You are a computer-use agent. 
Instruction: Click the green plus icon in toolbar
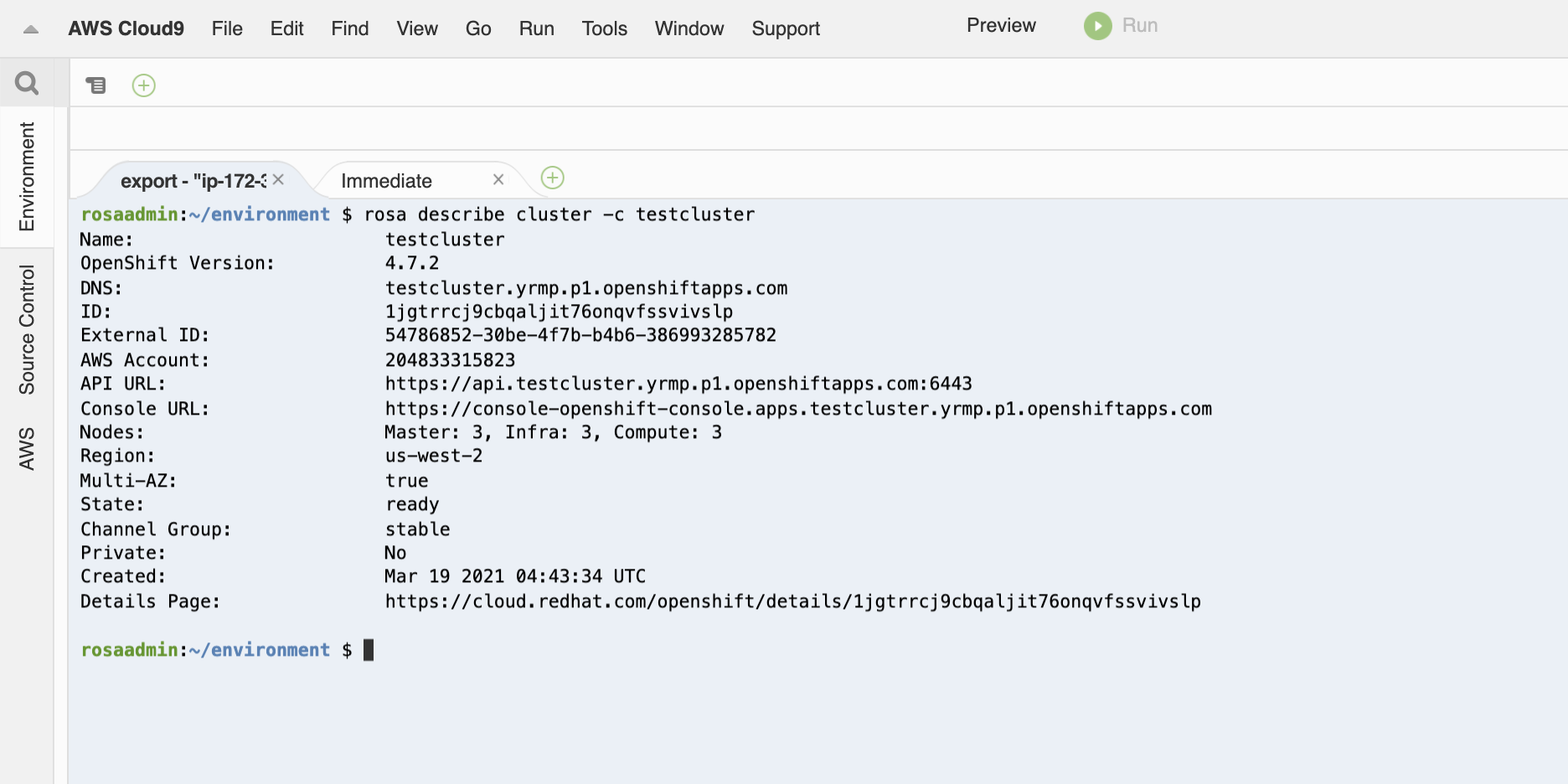coord(144,85)
